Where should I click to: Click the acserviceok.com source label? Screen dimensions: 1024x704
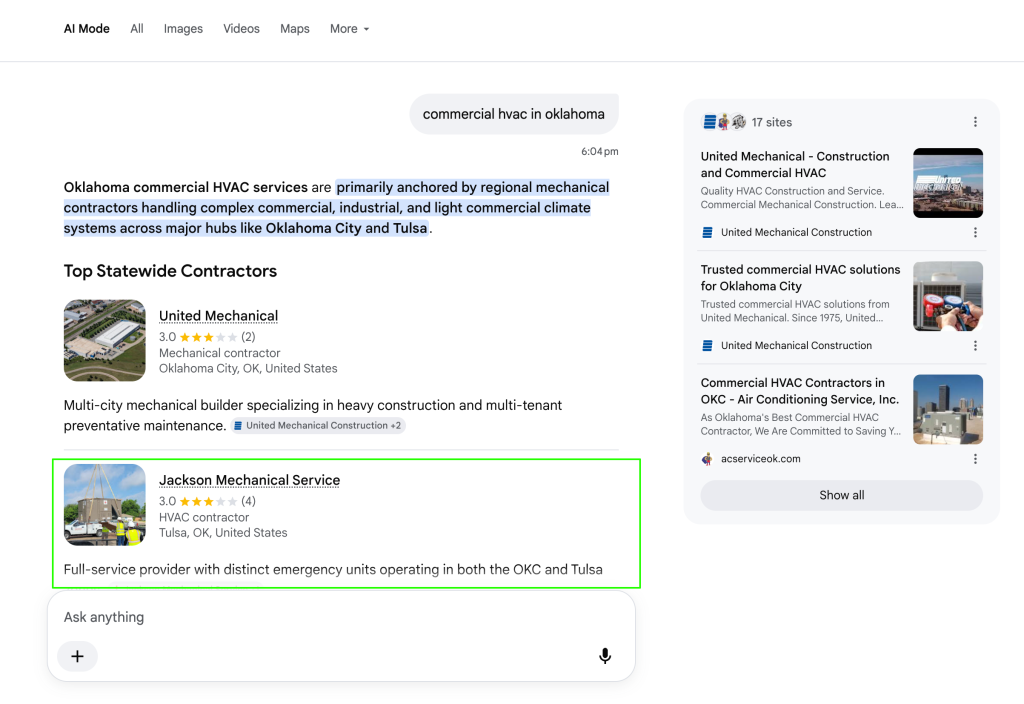(x=760, y=459)
